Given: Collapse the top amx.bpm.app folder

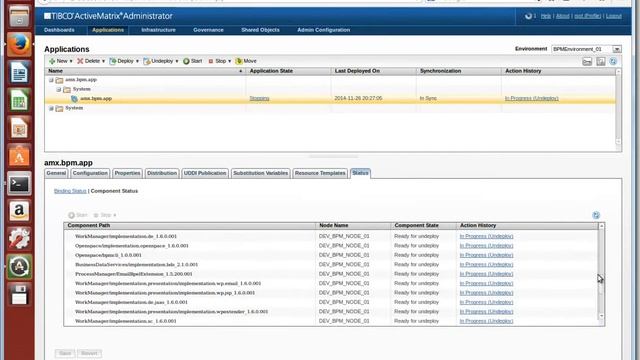Looking at the screenshot, I should (51, 80).
